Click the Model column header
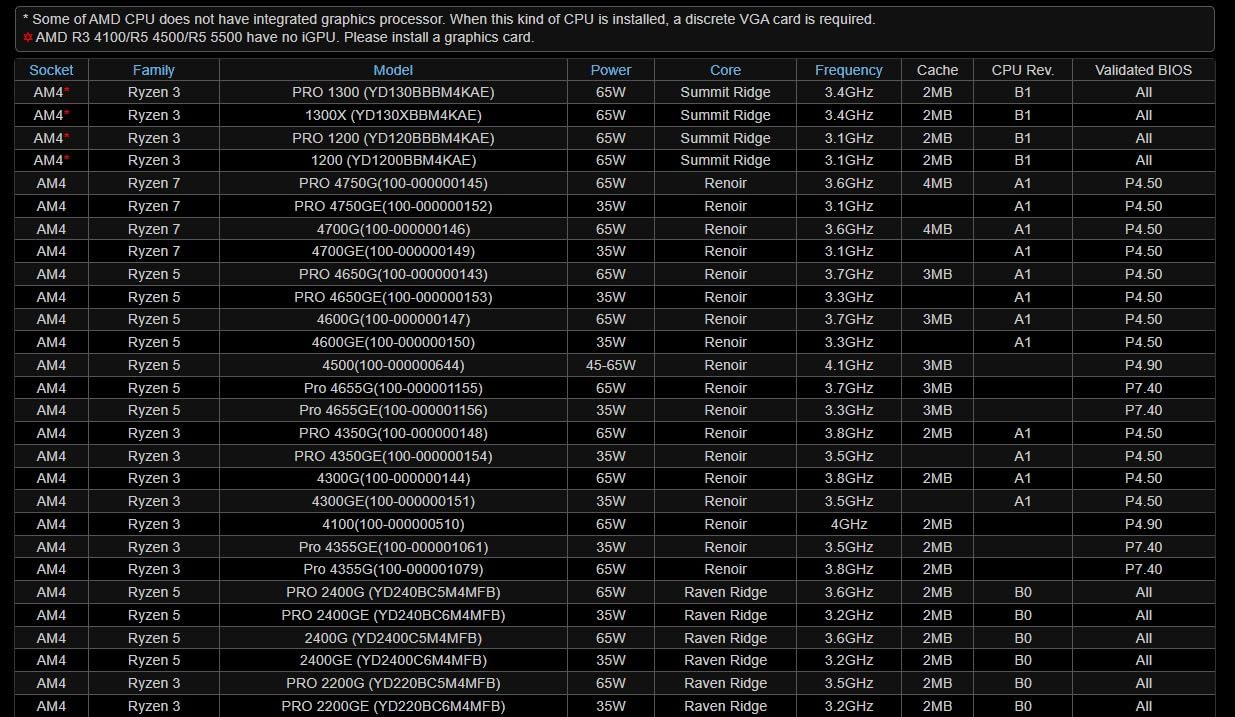The height and width of the screenshot is (717, 1235). (x=393, y=70)
